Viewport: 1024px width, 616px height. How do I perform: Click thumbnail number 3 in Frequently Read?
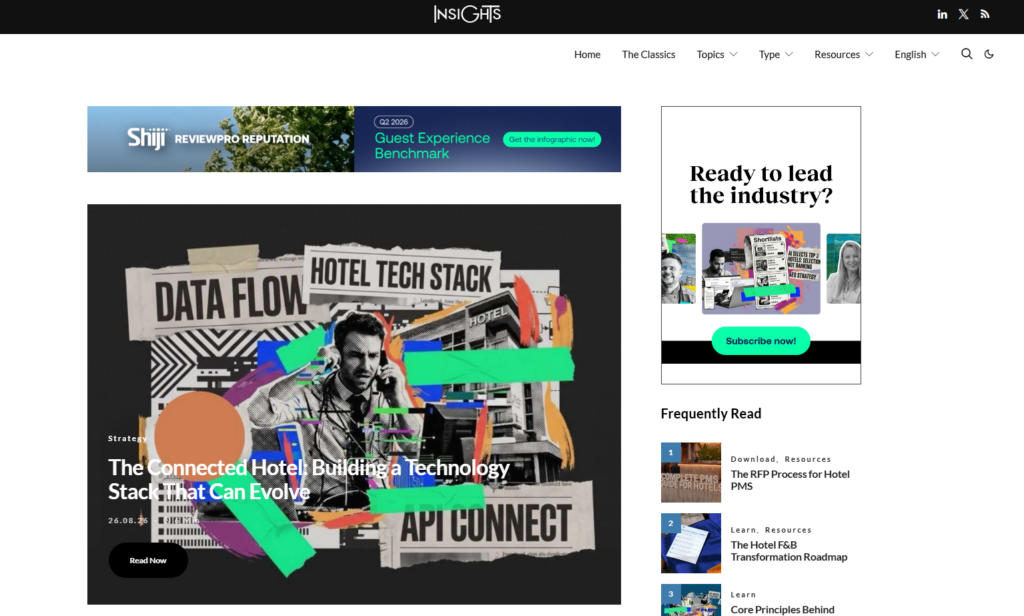point(691,600)
